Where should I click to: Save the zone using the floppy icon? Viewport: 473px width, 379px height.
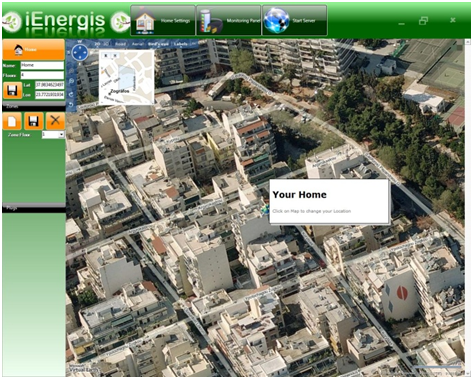point(34,121)
